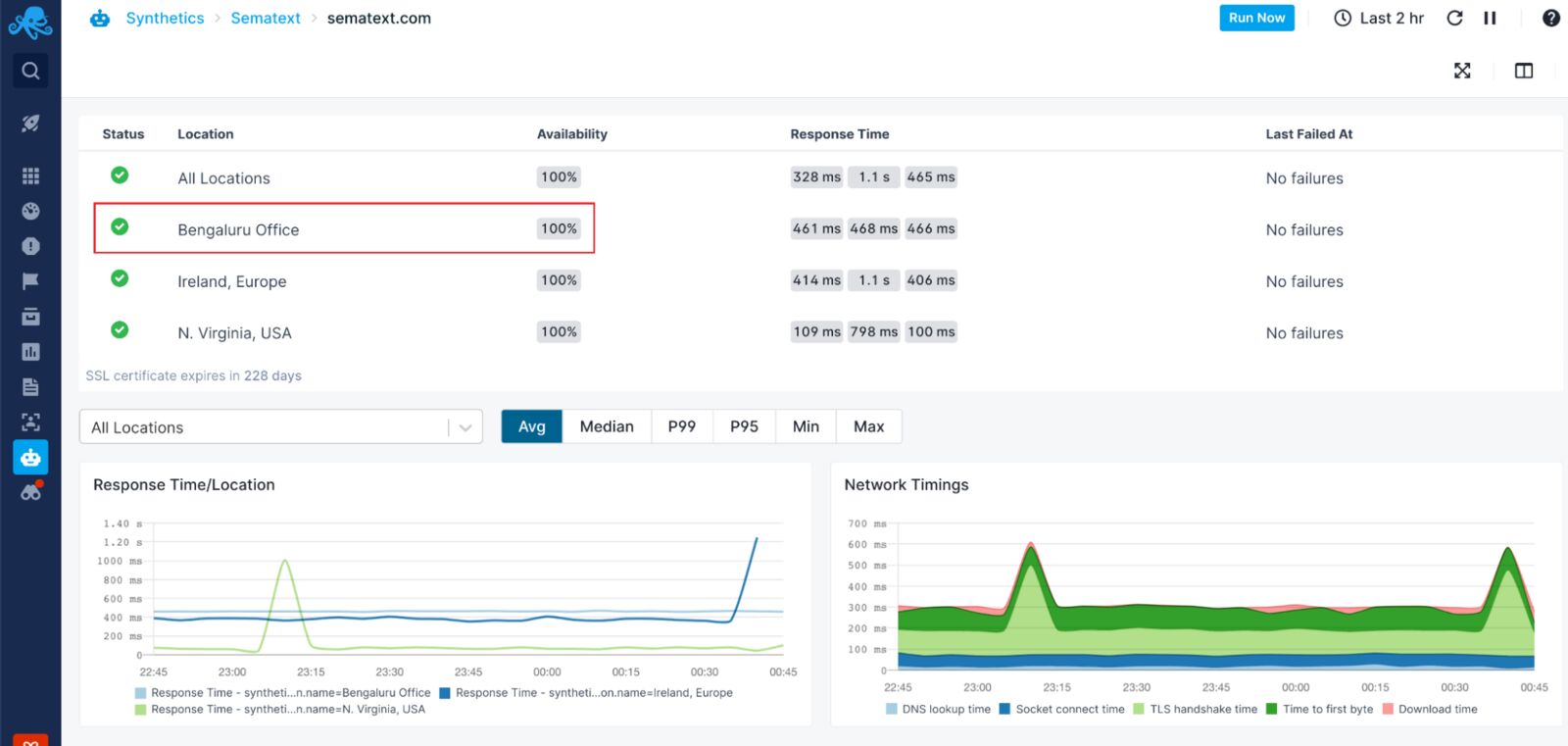Click No failures for N. Virginia, USA
The image size is (1568, 746).
click(1304, 333)
